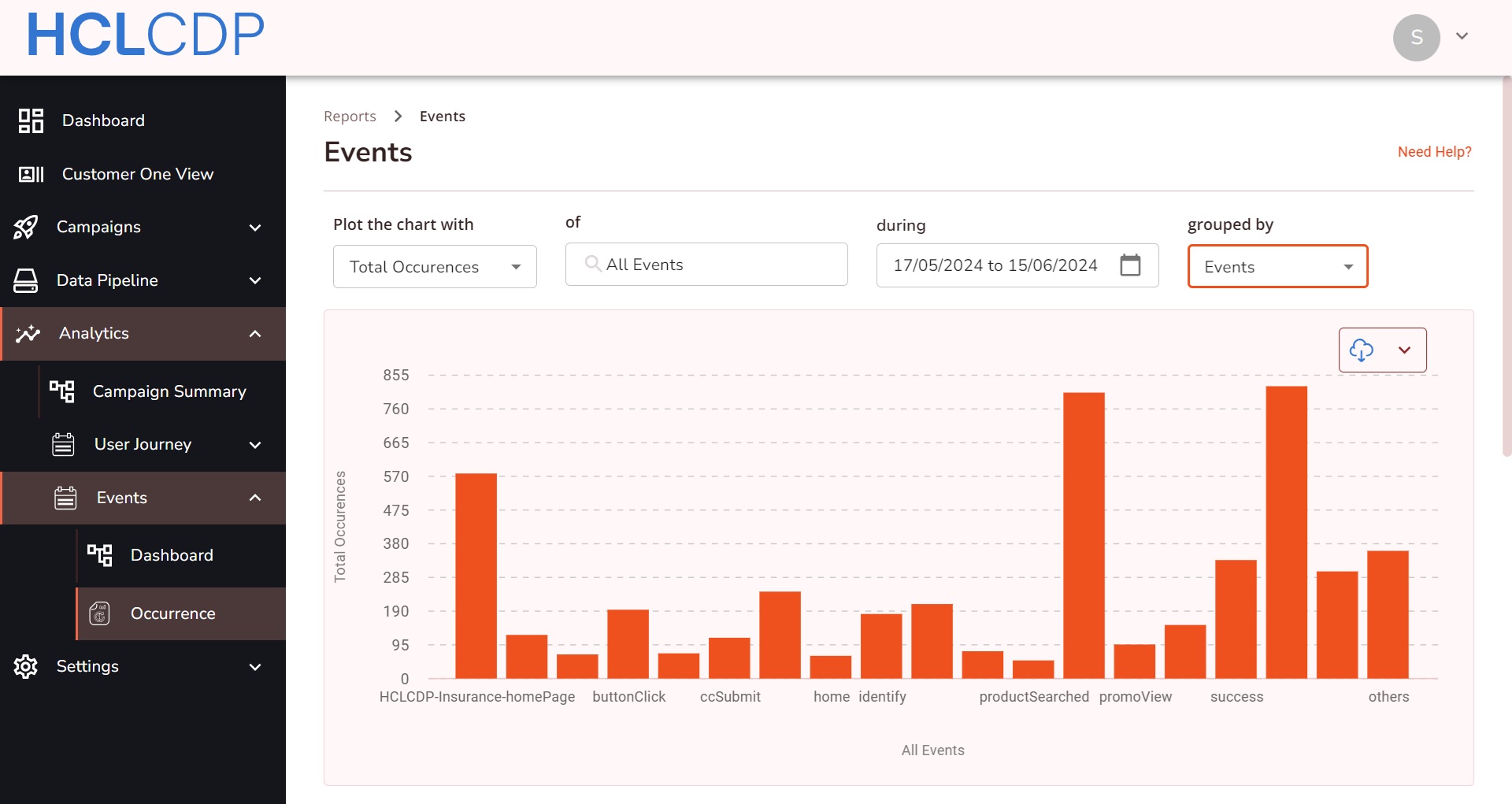
Task: Select the Occurrence submenu item
Action: (x=172, y=613)
